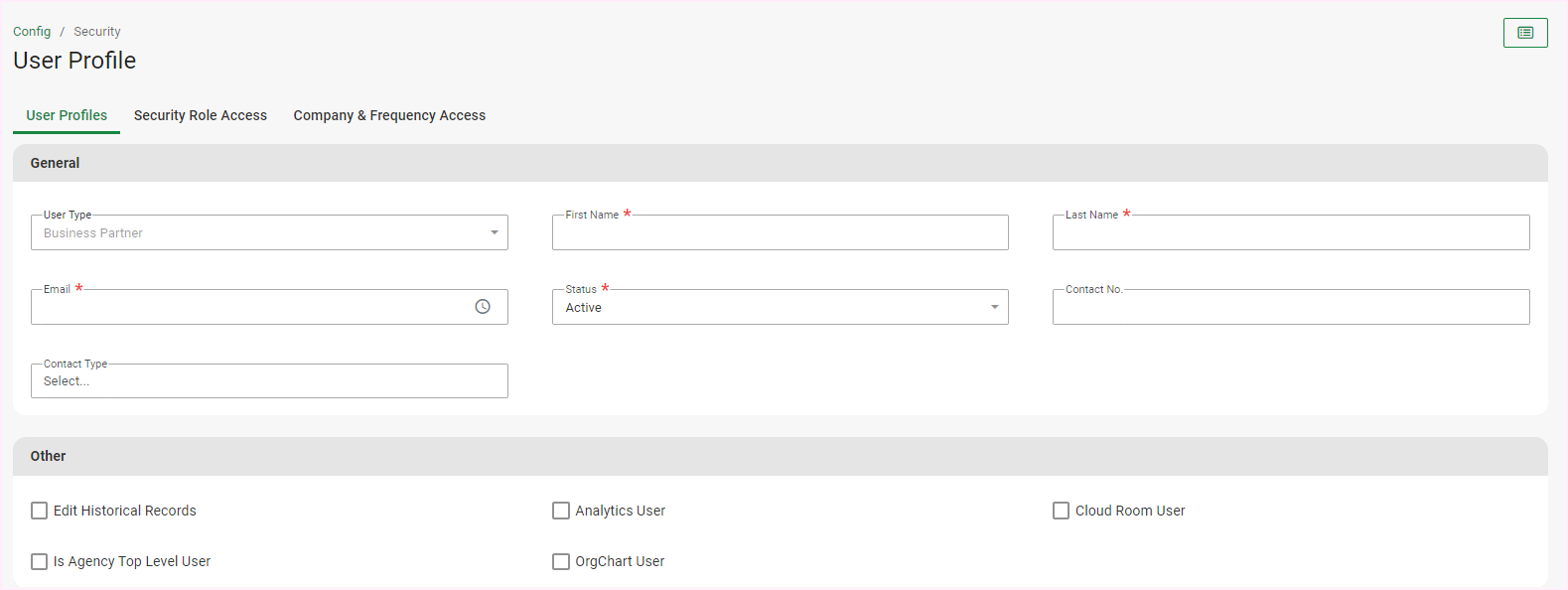Go to Config in the breadcrumb
The image size is (1568, 590).
(32, 32)
